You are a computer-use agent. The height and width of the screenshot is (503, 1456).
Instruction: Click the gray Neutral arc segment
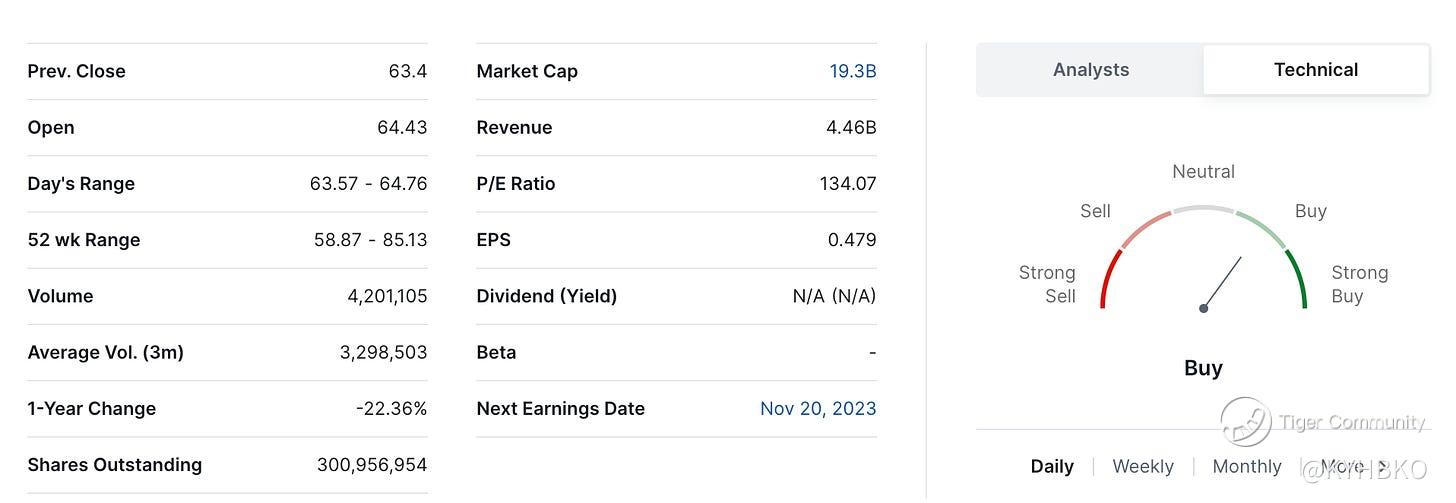[x=1203, y=209]
